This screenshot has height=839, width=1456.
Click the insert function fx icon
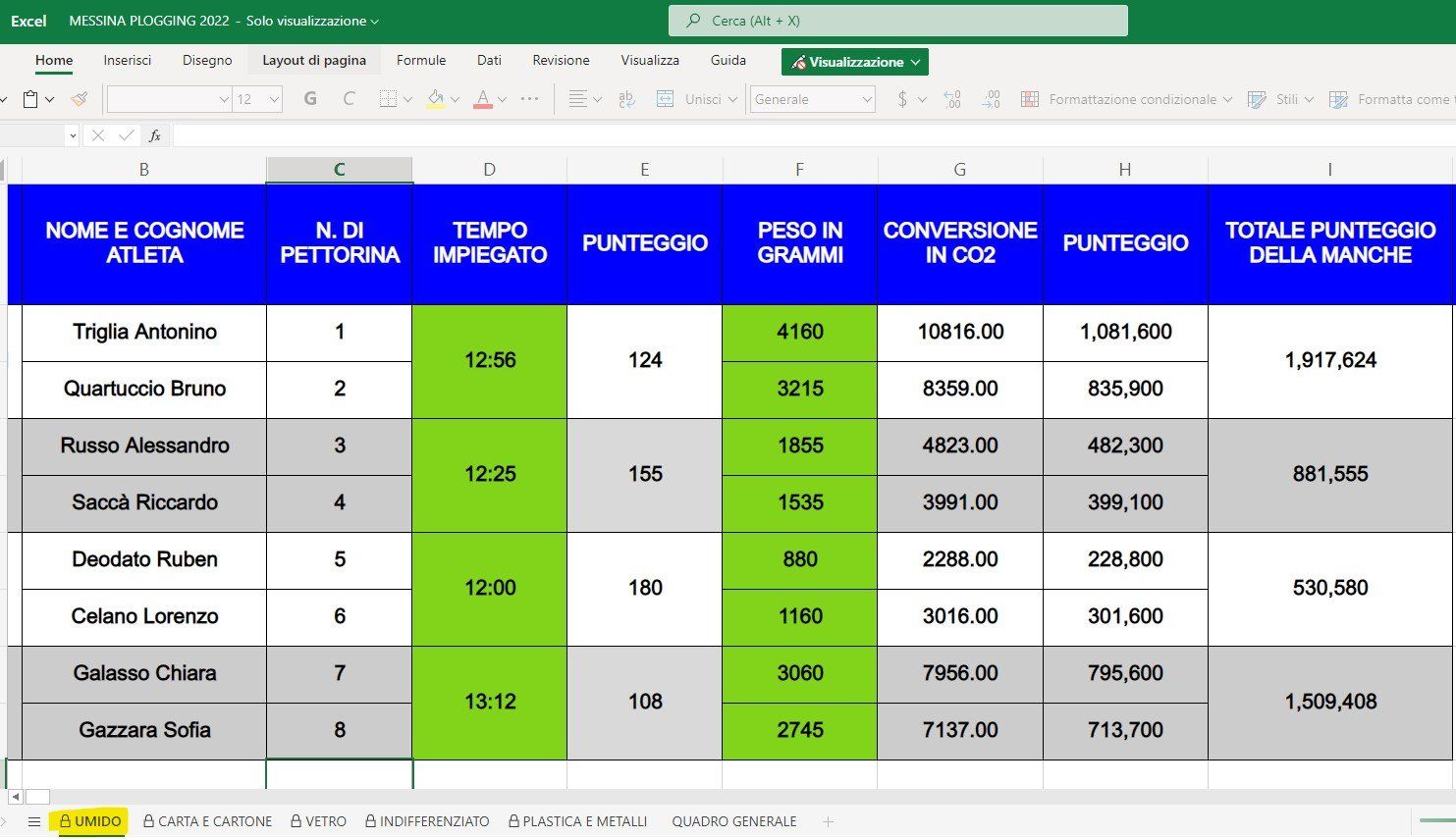click(x=154, y=135)
